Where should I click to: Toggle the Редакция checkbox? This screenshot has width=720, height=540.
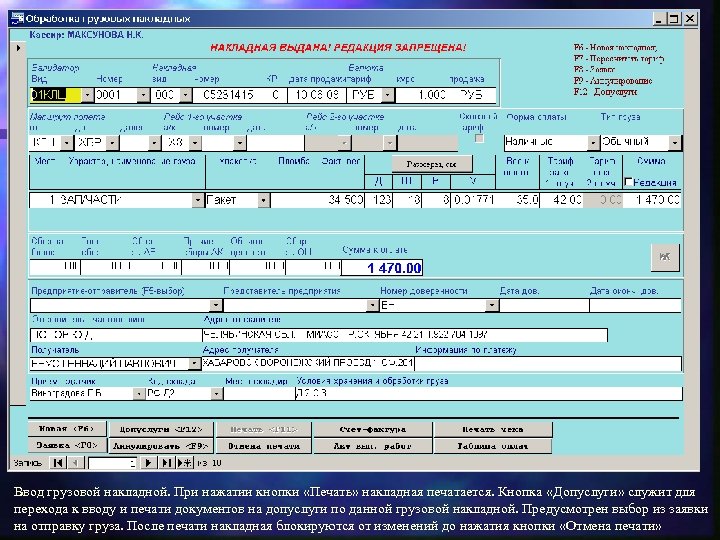(629, 182)
